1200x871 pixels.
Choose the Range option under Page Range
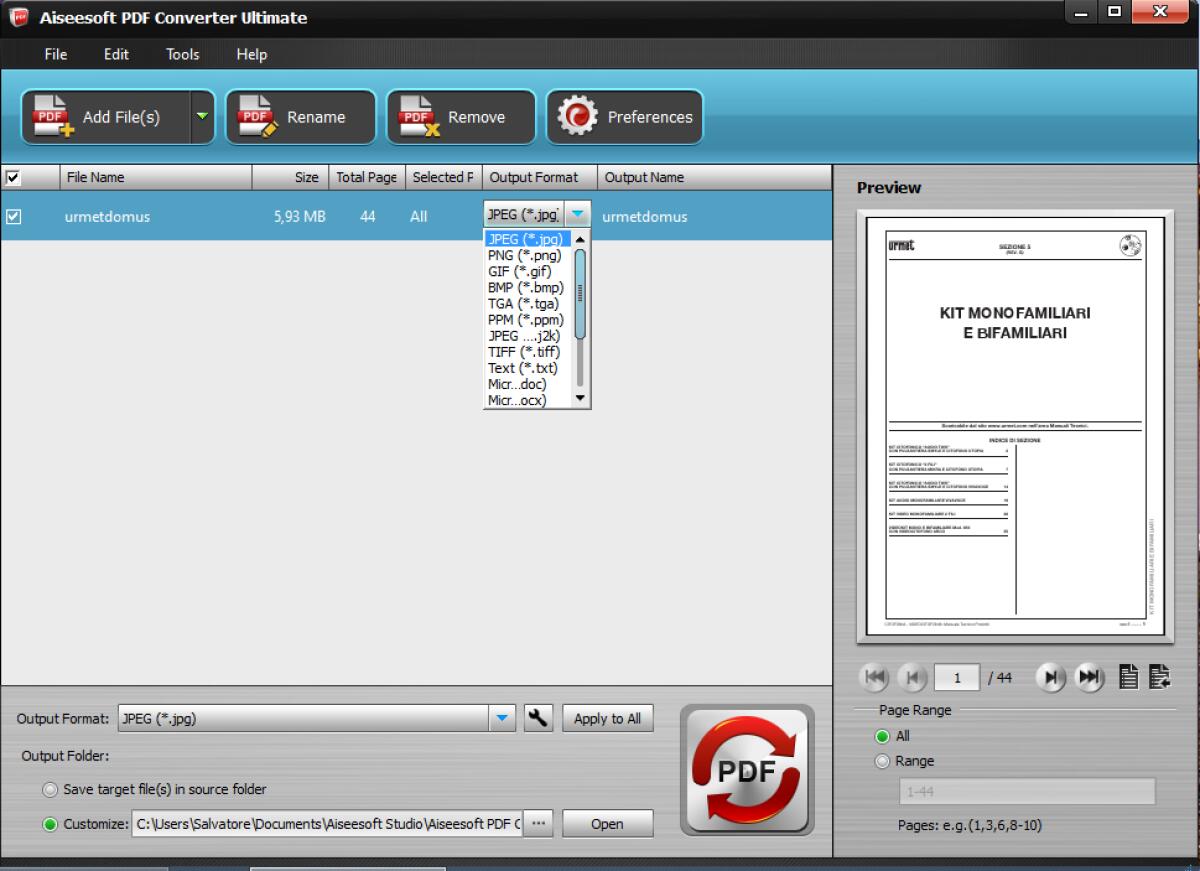pyautogui.click(x=883, y=761)
